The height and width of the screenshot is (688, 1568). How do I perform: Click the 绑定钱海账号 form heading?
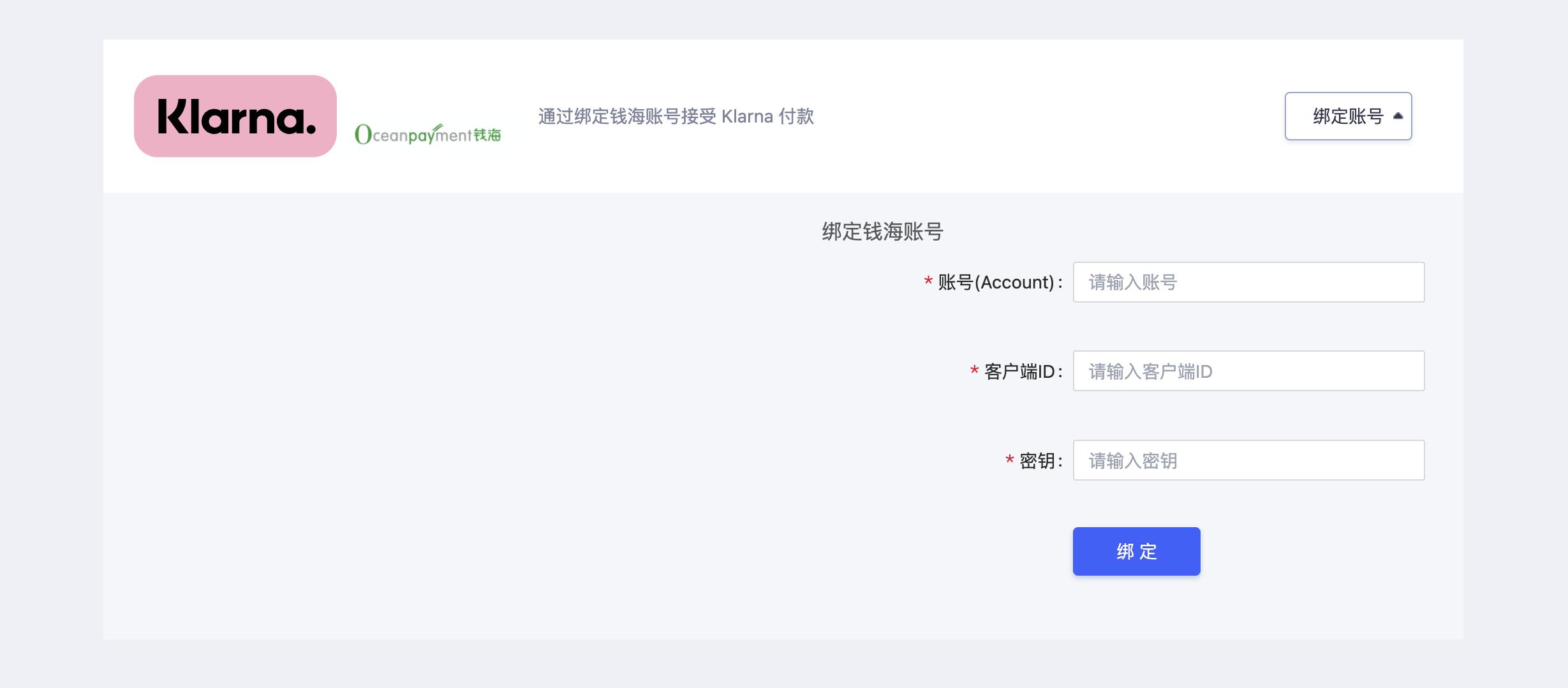tap(882, 231)
